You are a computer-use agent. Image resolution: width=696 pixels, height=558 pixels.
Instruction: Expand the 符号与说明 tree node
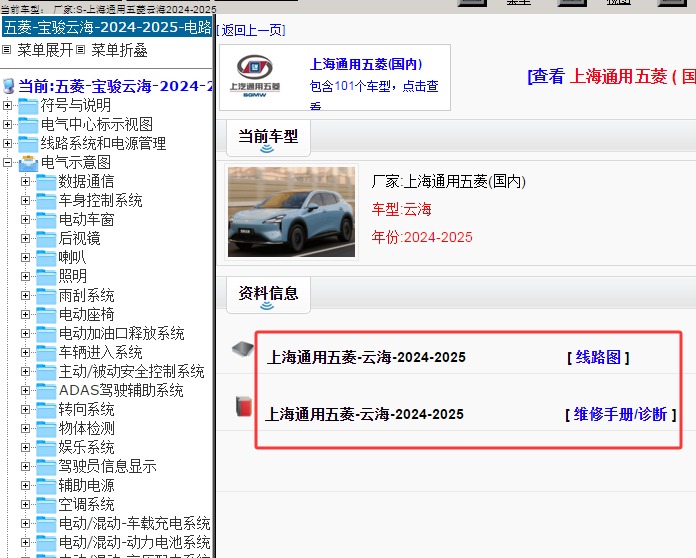[x=7, y=105]
